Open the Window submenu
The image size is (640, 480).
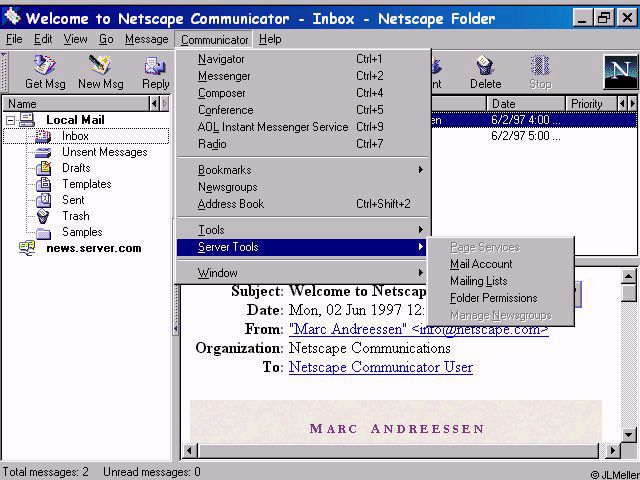tap(302, 273)
